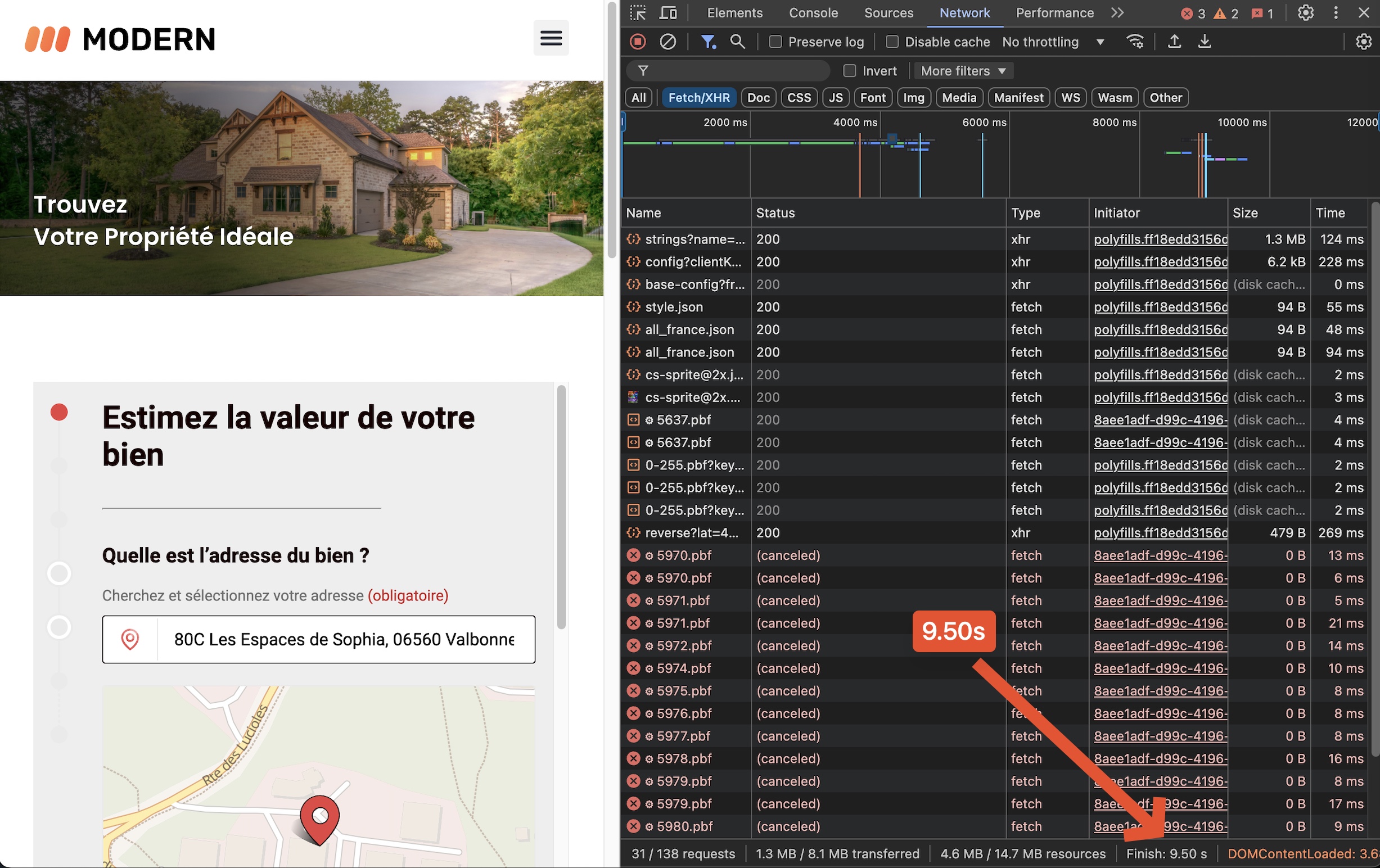Click the yellow warnings count badge
Screen dimensions: 1380x868
(x=1226, y=13)
